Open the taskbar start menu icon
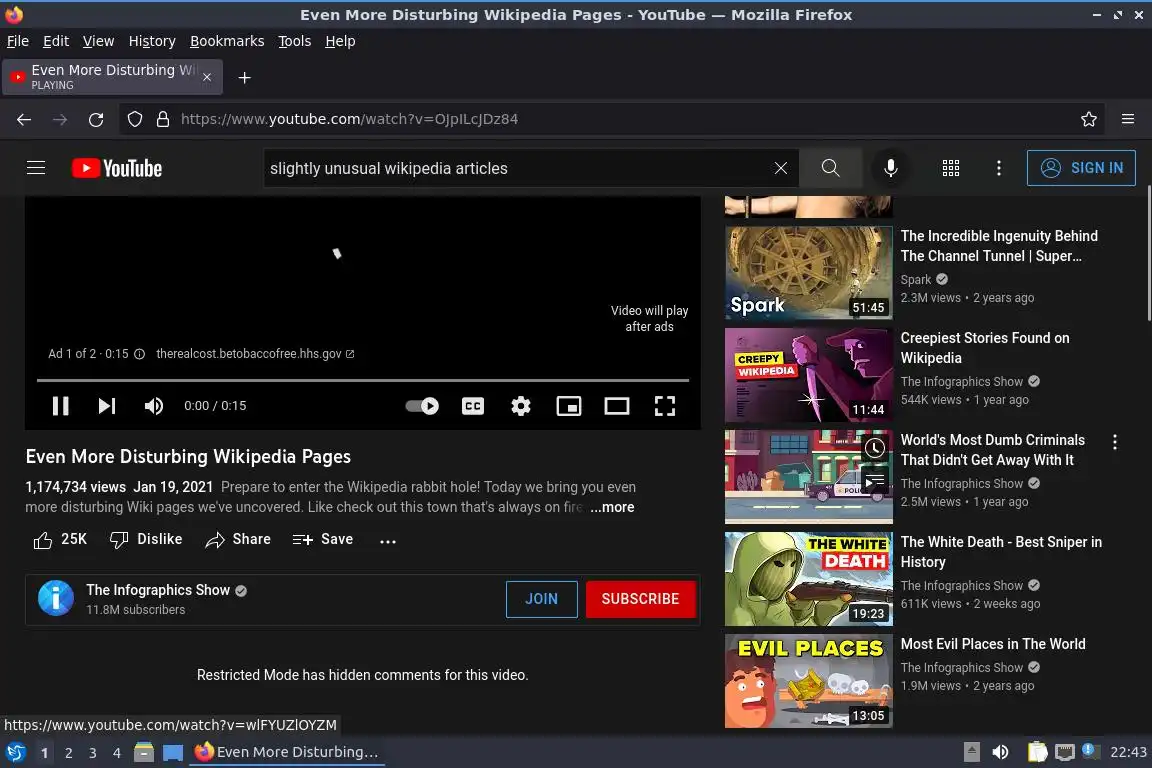Image resolution: width=1152 pixels, height=768 pixels. [15, 752]
